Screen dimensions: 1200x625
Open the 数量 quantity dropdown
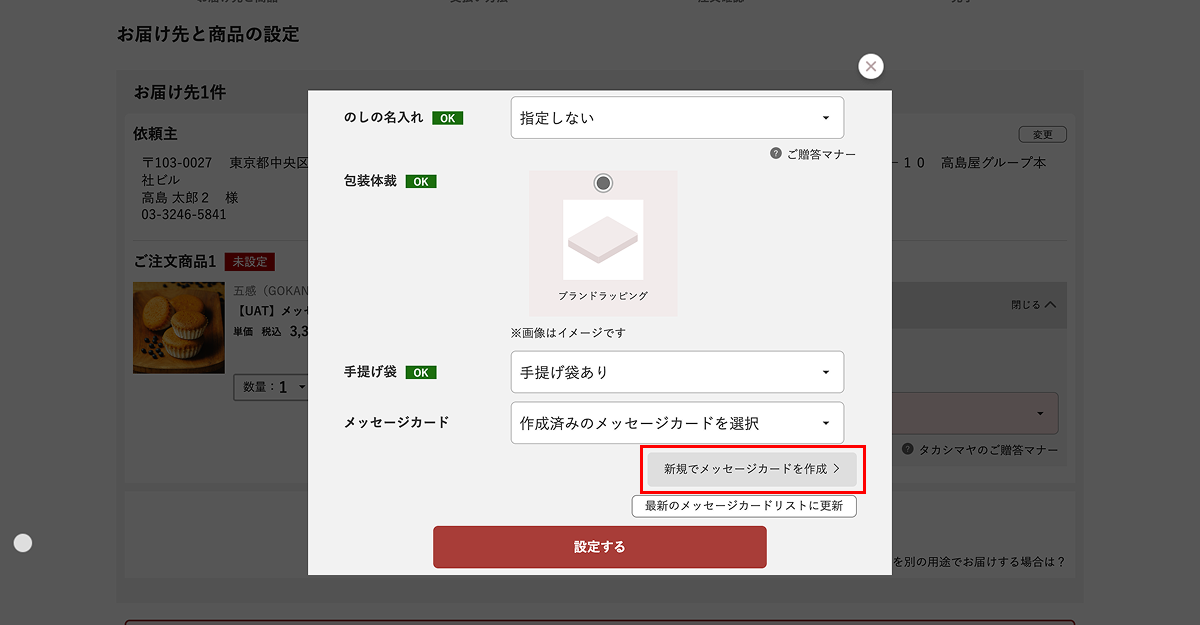tap(270, 387)
